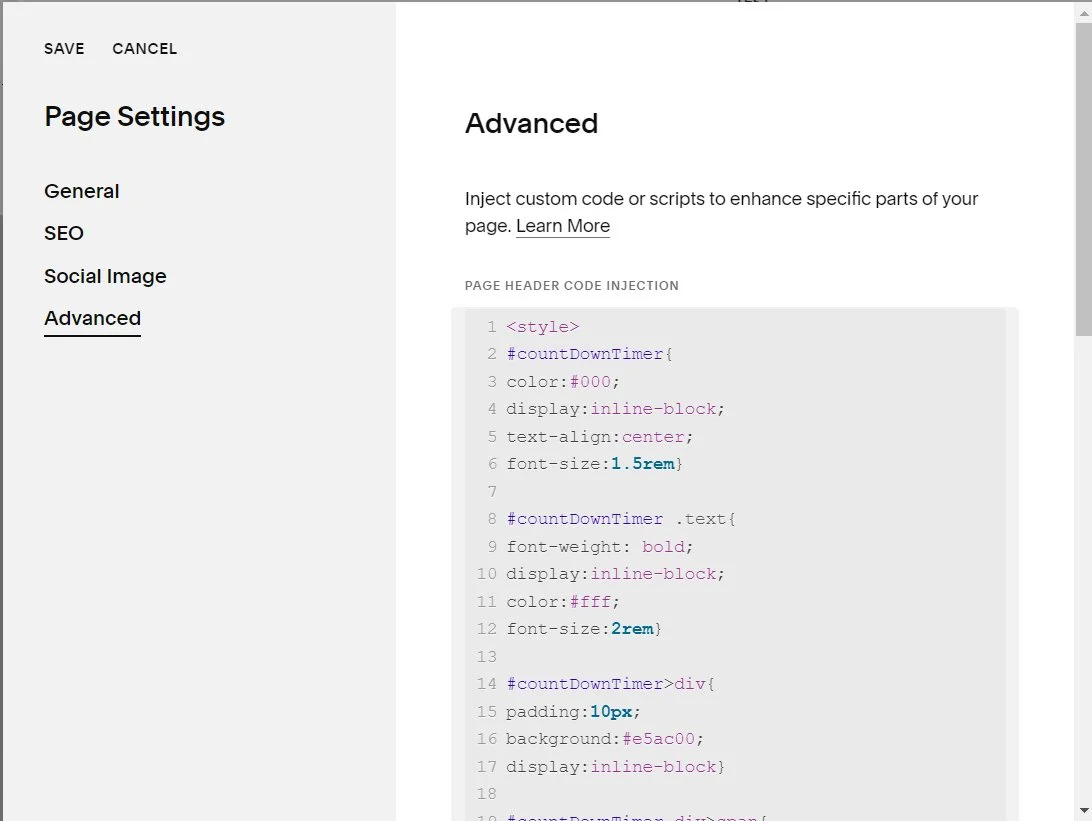Switch to the General settings section
The image size is (1092, 821).
click(81, 191)
